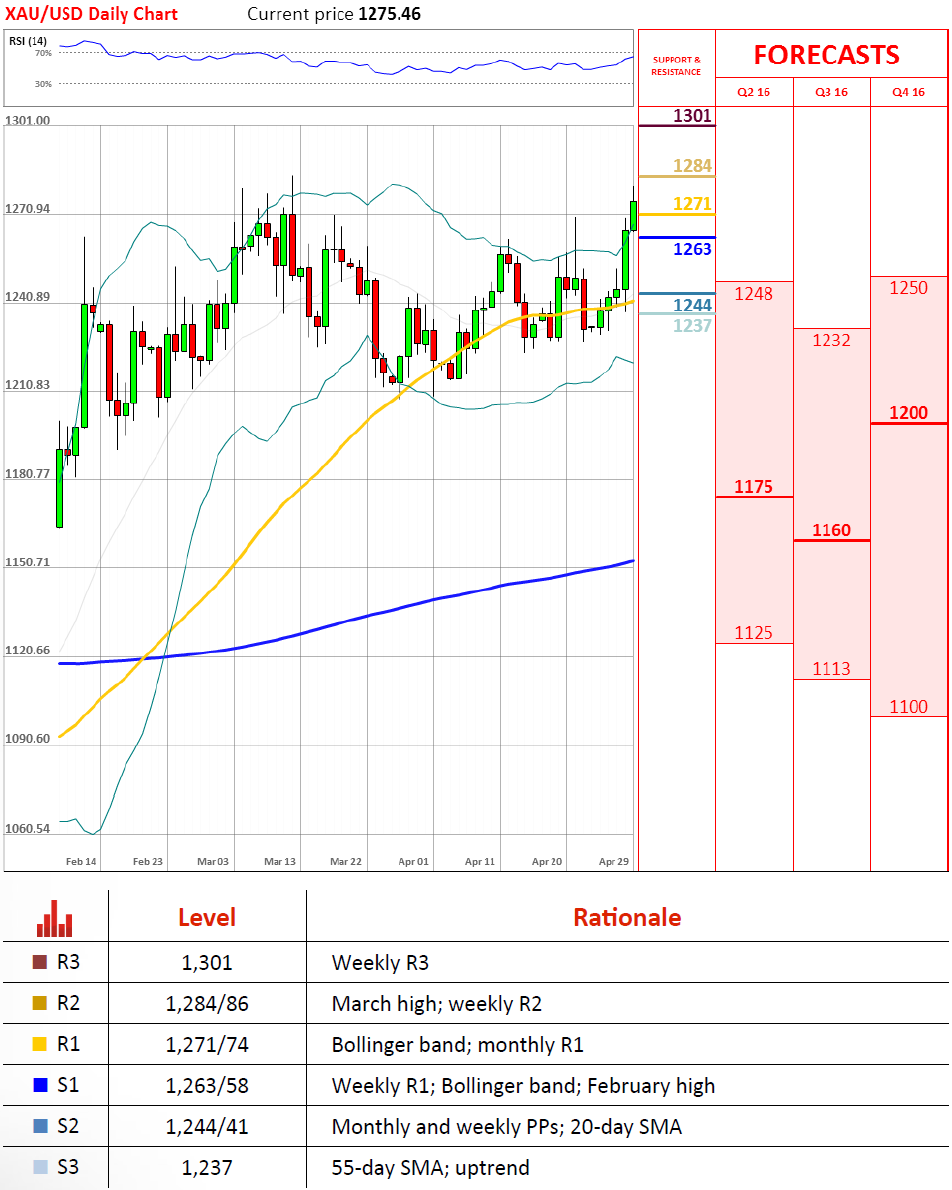Click the R1 yellow color swatch
This screenshot has height=1190, width=952.
pyautogui.click(x=40, y=1044)
